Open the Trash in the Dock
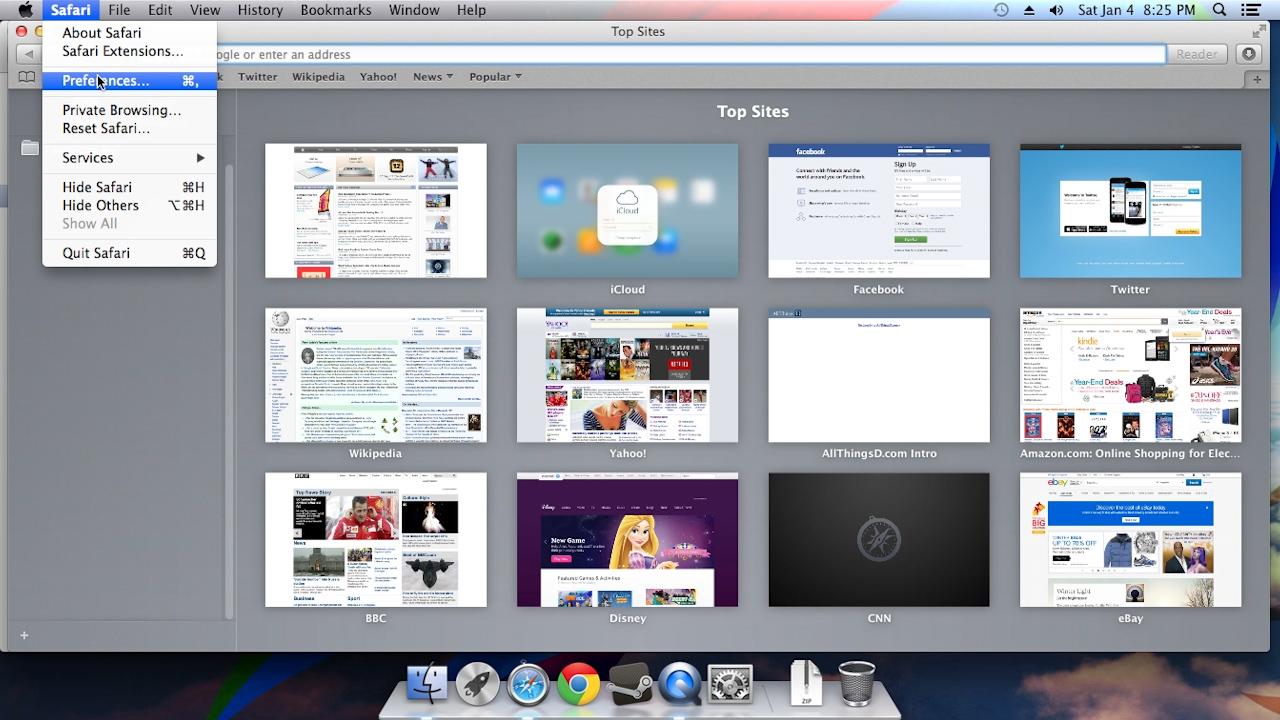Viewport: 1280px width, 720px height. [x=856, y=684]
